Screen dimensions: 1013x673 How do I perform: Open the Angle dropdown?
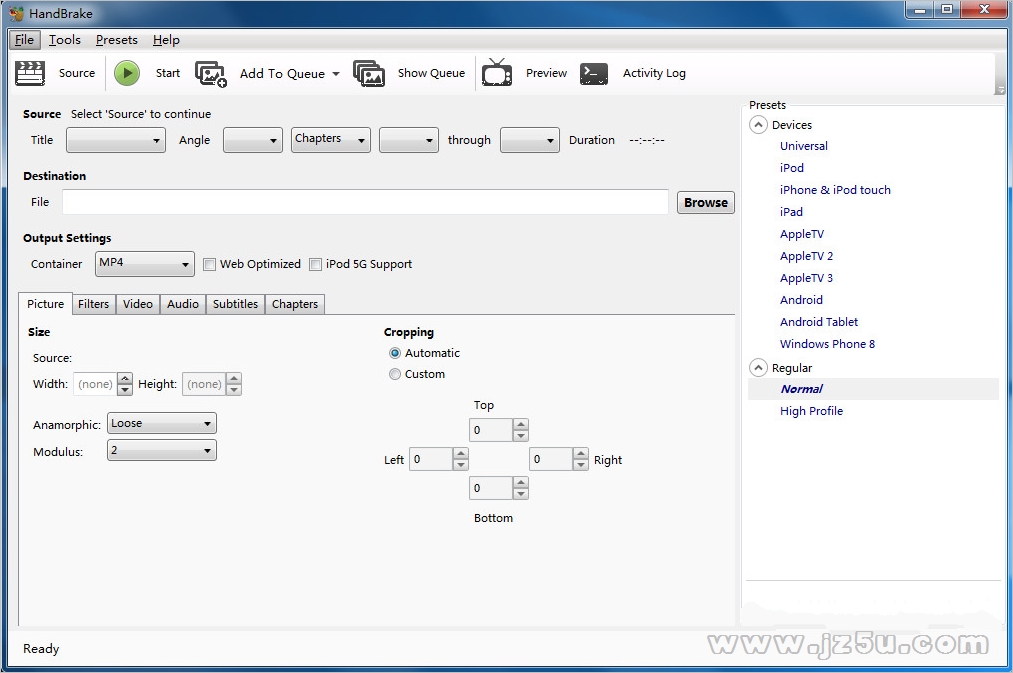(253, 140)
